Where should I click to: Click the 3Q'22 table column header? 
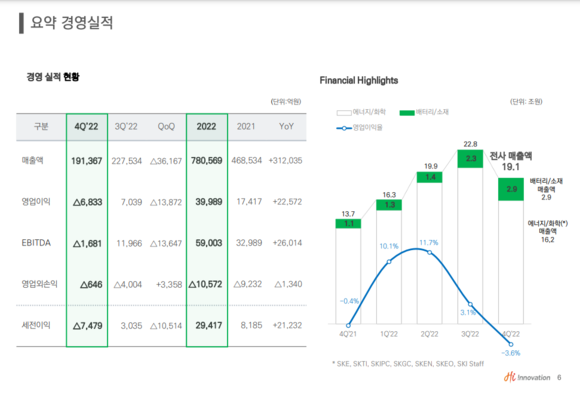click(x=126, y=127)
